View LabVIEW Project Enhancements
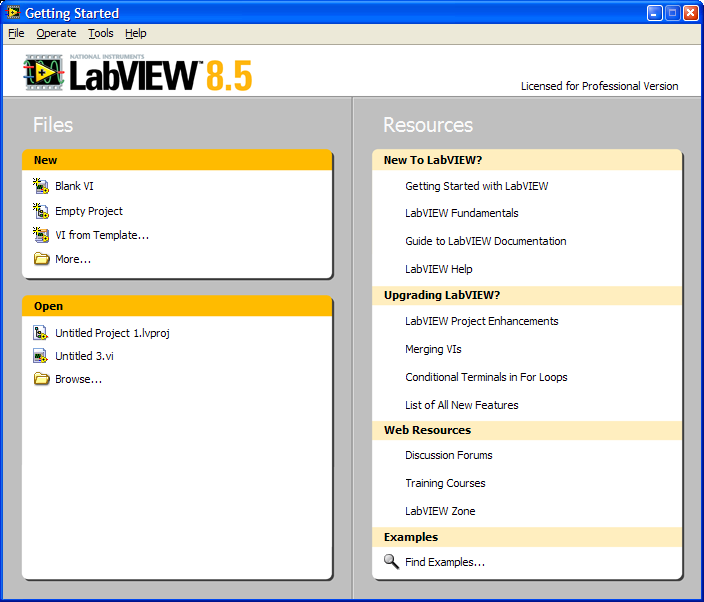 [481, 321]
